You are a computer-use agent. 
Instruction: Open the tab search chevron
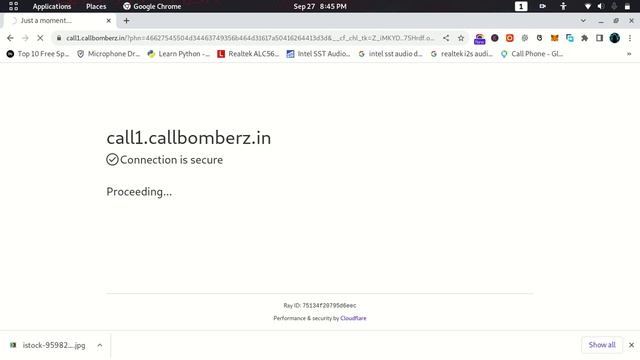(583, 20)
